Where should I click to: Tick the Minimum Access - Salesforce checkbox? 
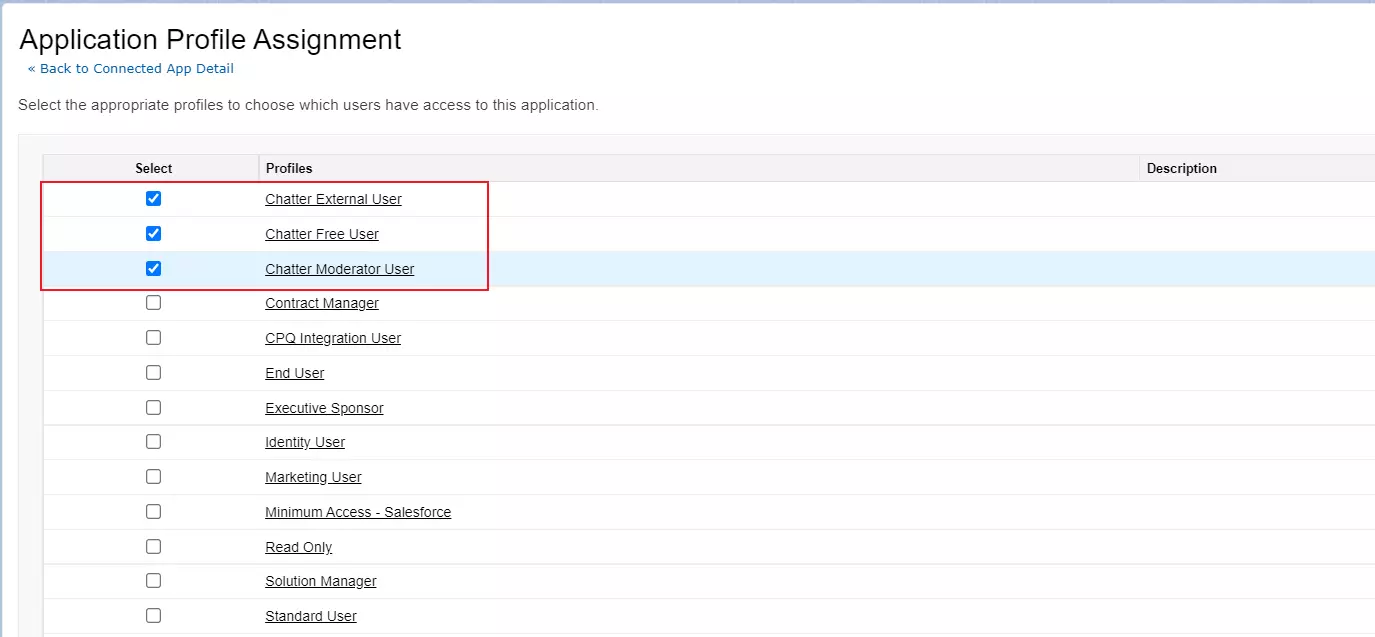click(x=153, y=512)
